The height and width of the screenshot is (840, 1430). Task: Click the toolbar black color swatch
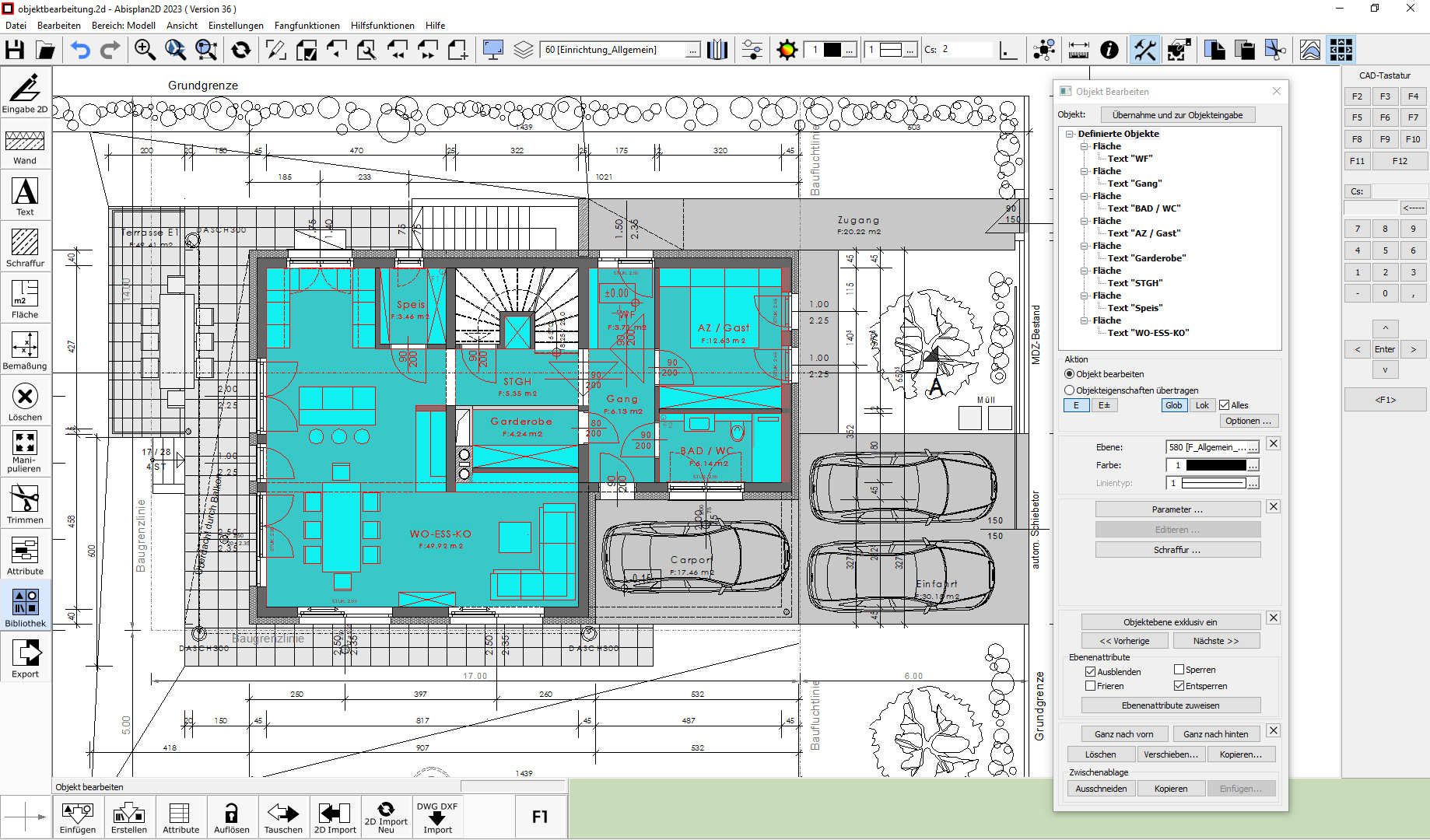pyautogui.click(x=832, y=50)
